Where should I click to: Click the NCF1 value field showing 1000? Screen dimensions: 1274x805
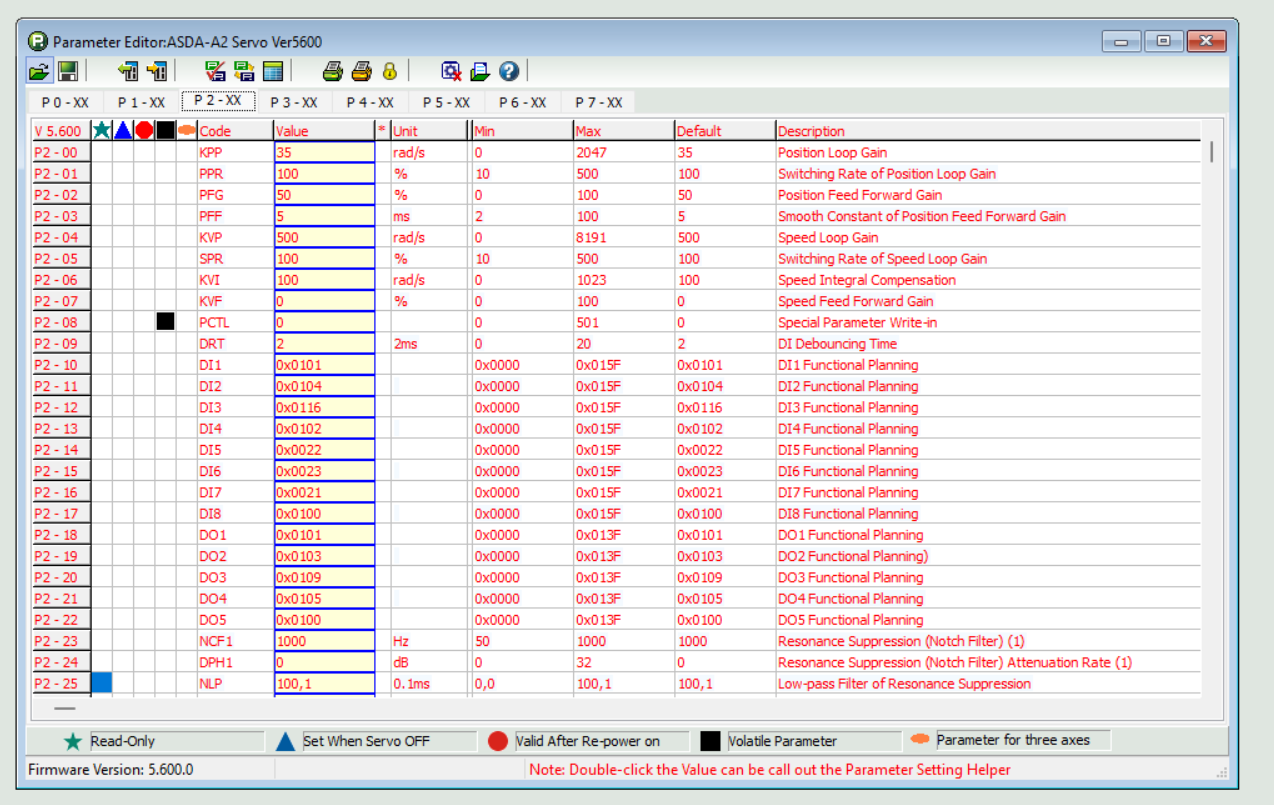[324, 642]
